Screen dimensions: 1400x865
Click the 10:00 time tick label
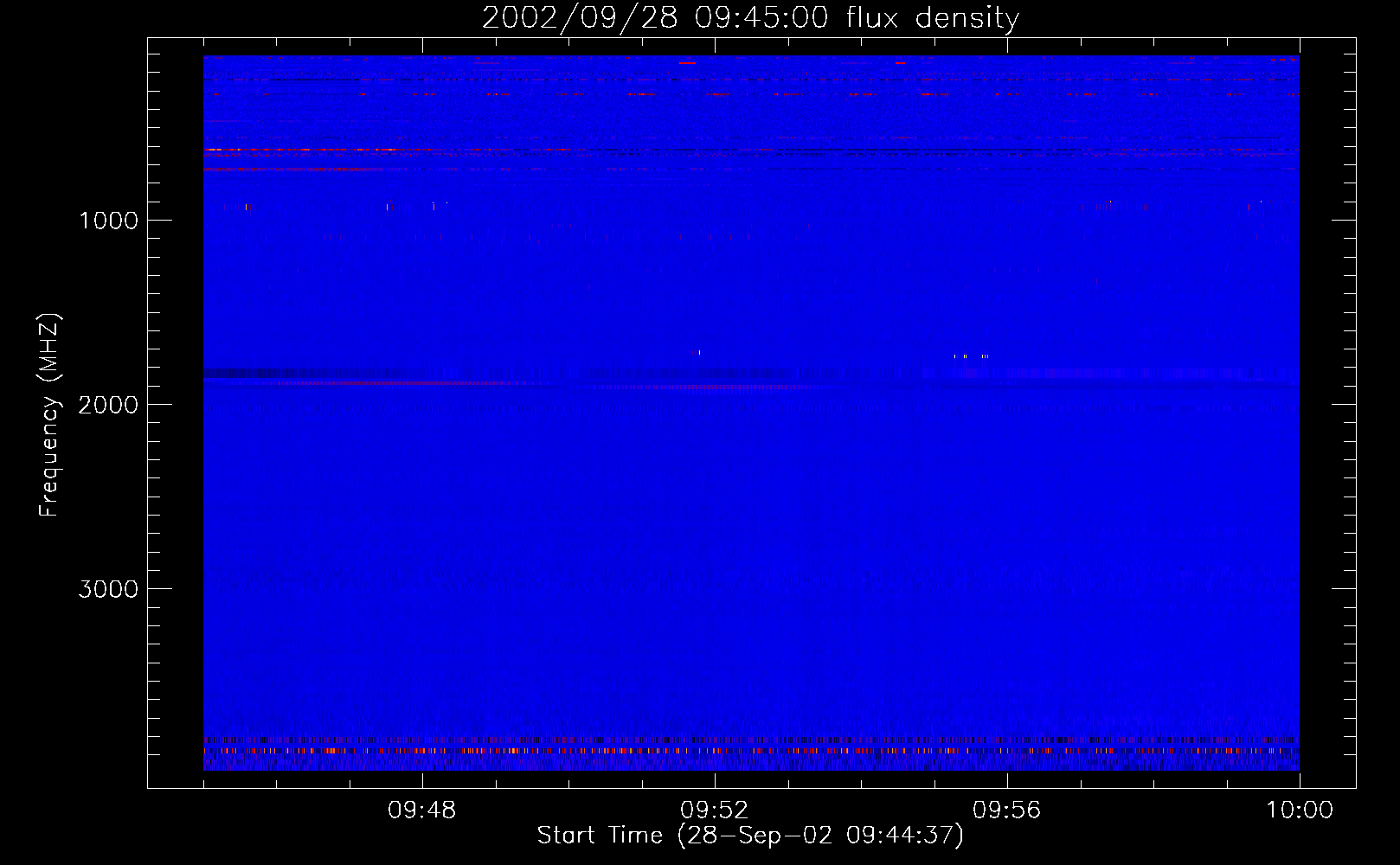coord(1300,811)
